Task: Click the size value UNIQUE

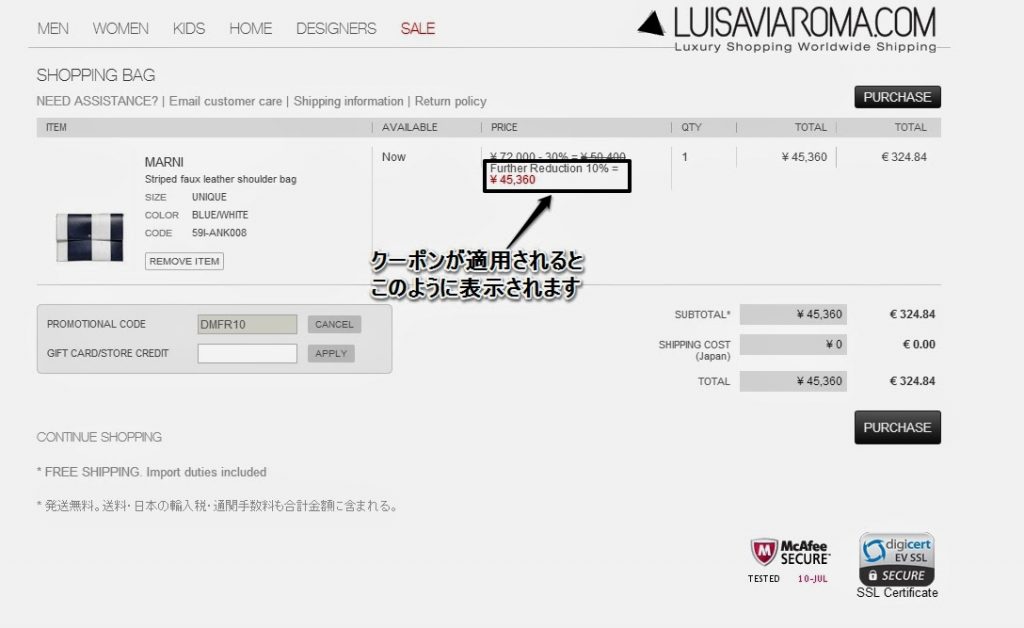Action: (209, 197)
